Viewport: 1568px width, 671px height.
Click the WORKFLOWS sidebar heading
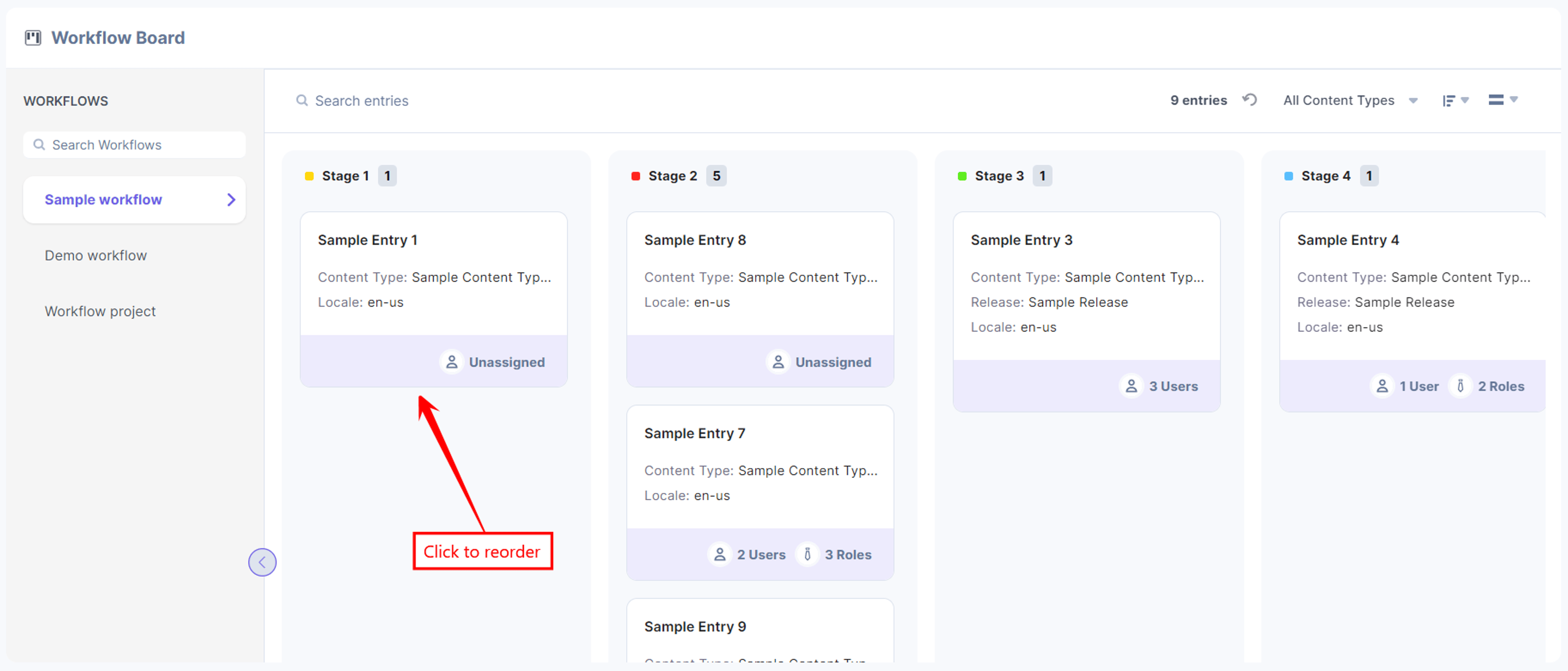click(x=66, y=101)
